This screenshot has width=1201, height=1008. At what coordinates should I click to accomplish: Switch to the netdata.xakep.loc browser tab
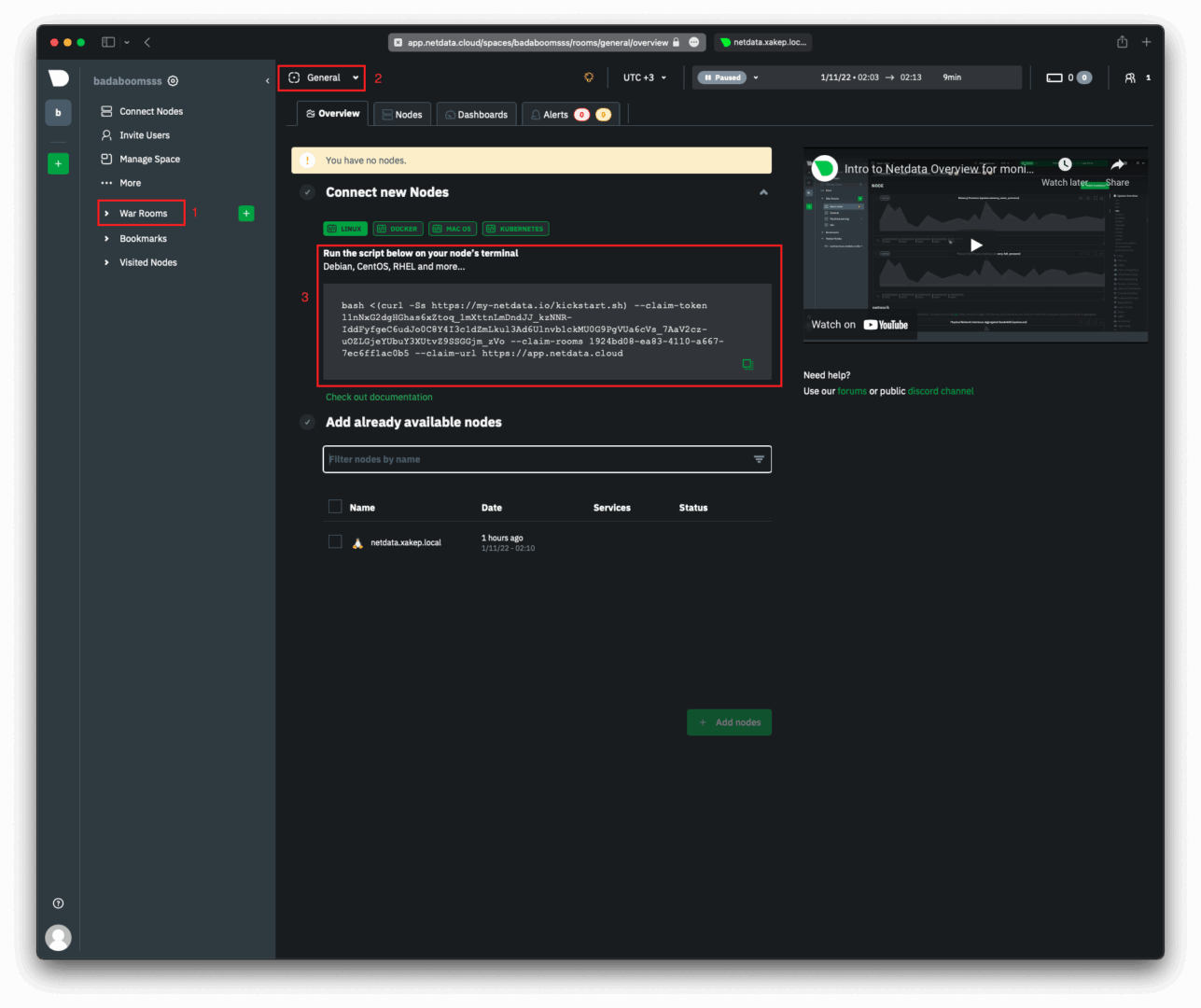click(x=763, y=42)
